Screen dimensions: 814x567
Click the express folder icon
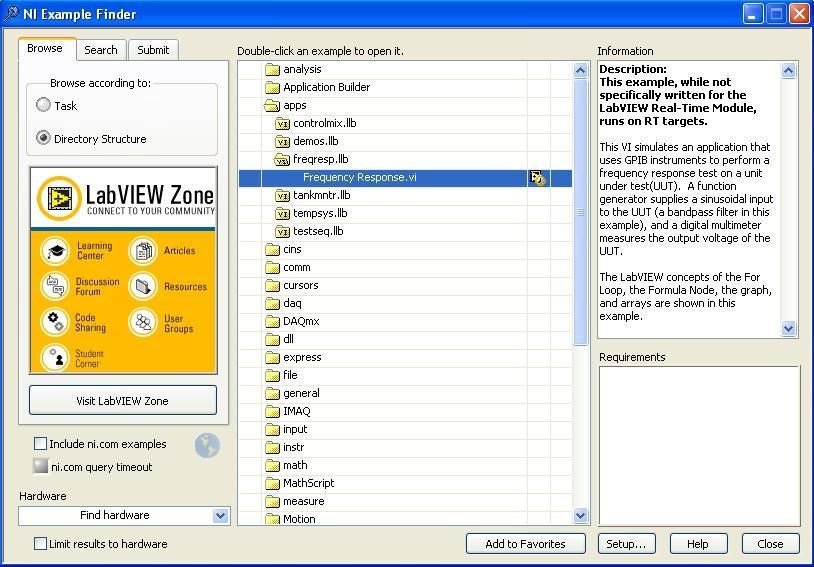point(273,357)
